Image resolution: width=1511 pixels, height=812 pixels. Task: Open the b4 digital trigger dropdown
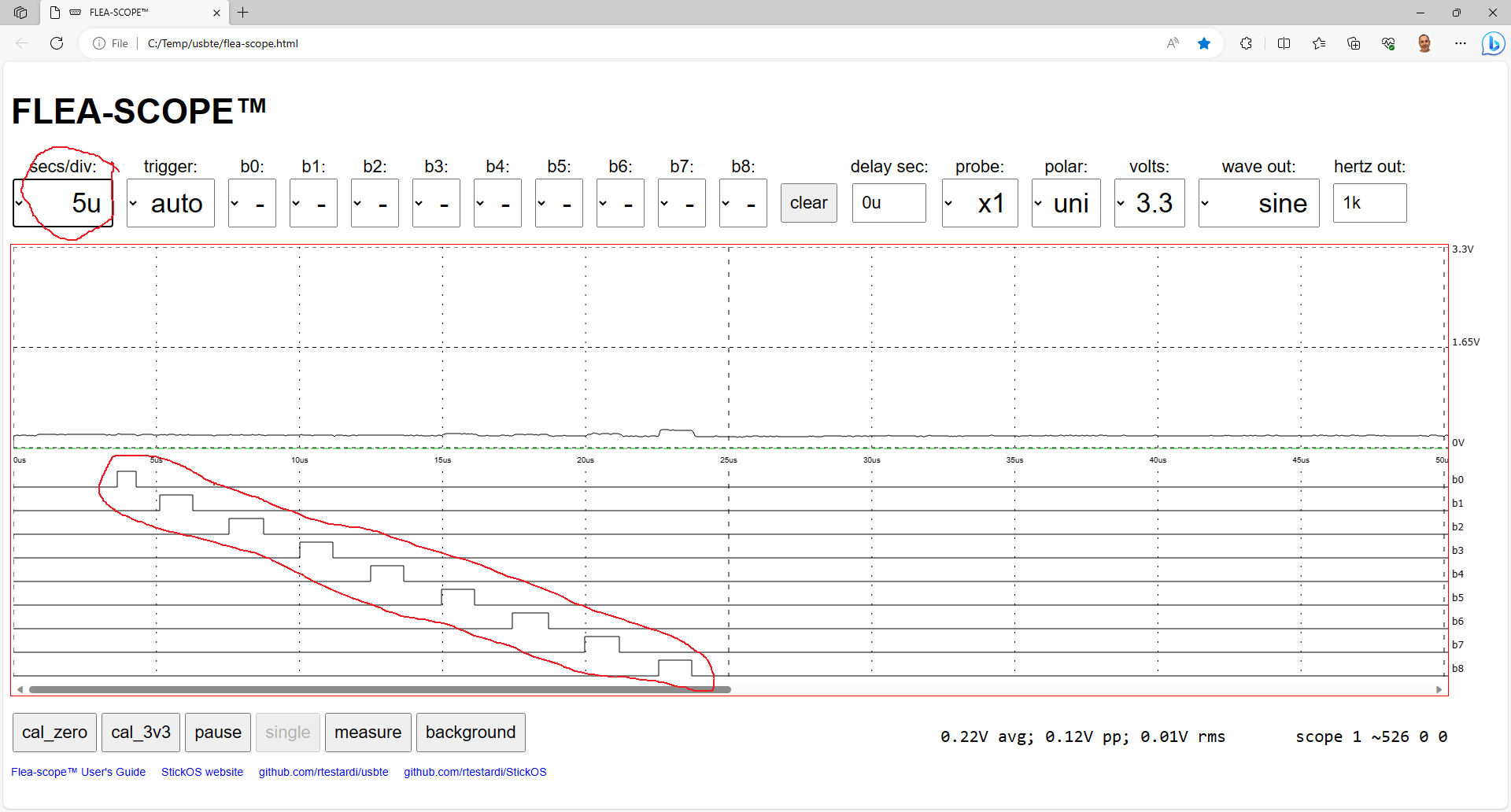[497, 203]
